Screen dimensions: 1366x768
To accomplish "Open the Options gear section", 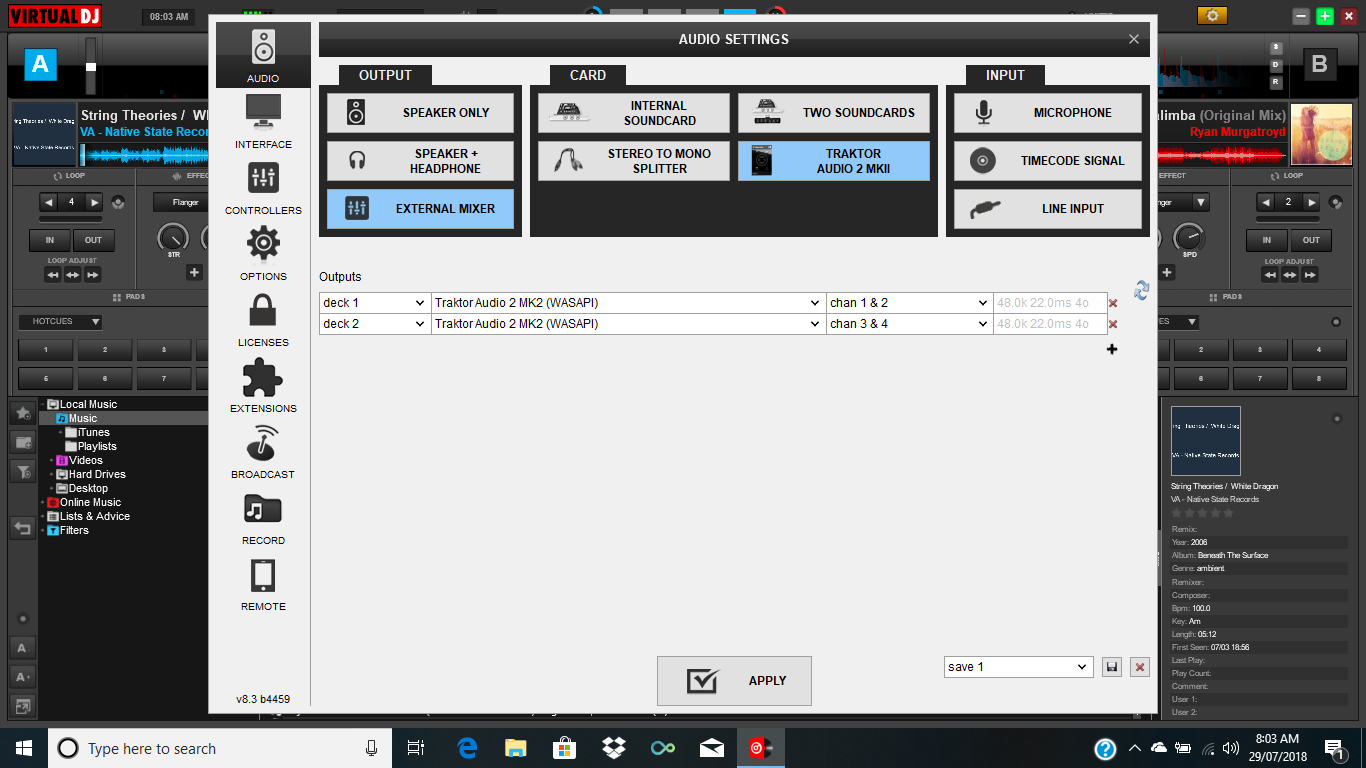I will 263,254.
